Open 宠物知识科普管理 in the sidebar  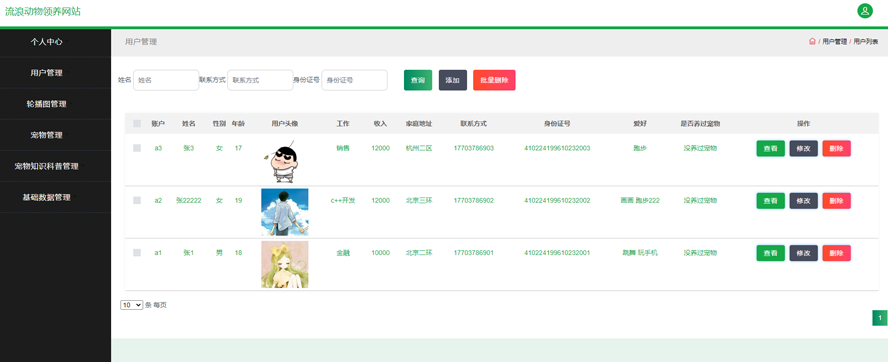pyautogui.click(x=46, y=167)
